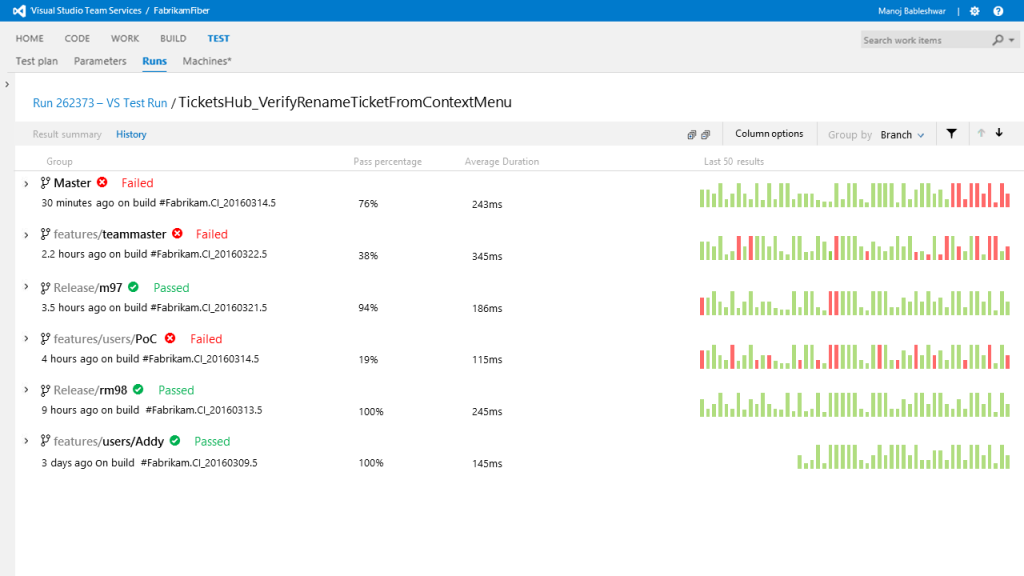The image size is (1024, 576).
Task: Click the search magnifier icon
Action: pos(997,40)
